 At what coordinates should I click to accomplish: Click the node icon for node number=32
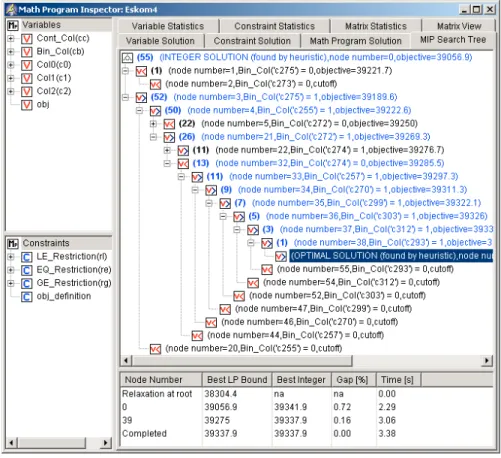pyautogui.click(x=183, y=164)
